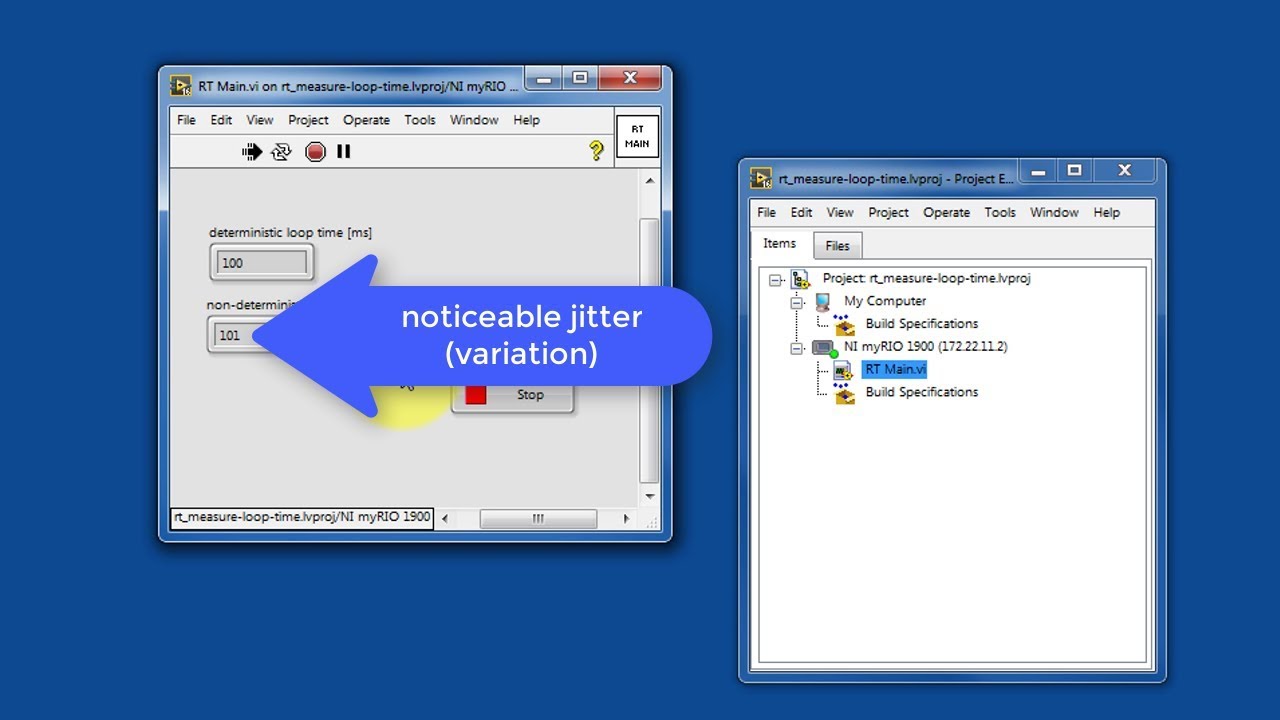Open View menu in Project Explorer
The height and width of the screenshot is (720, 1280).
click(840, 212)
